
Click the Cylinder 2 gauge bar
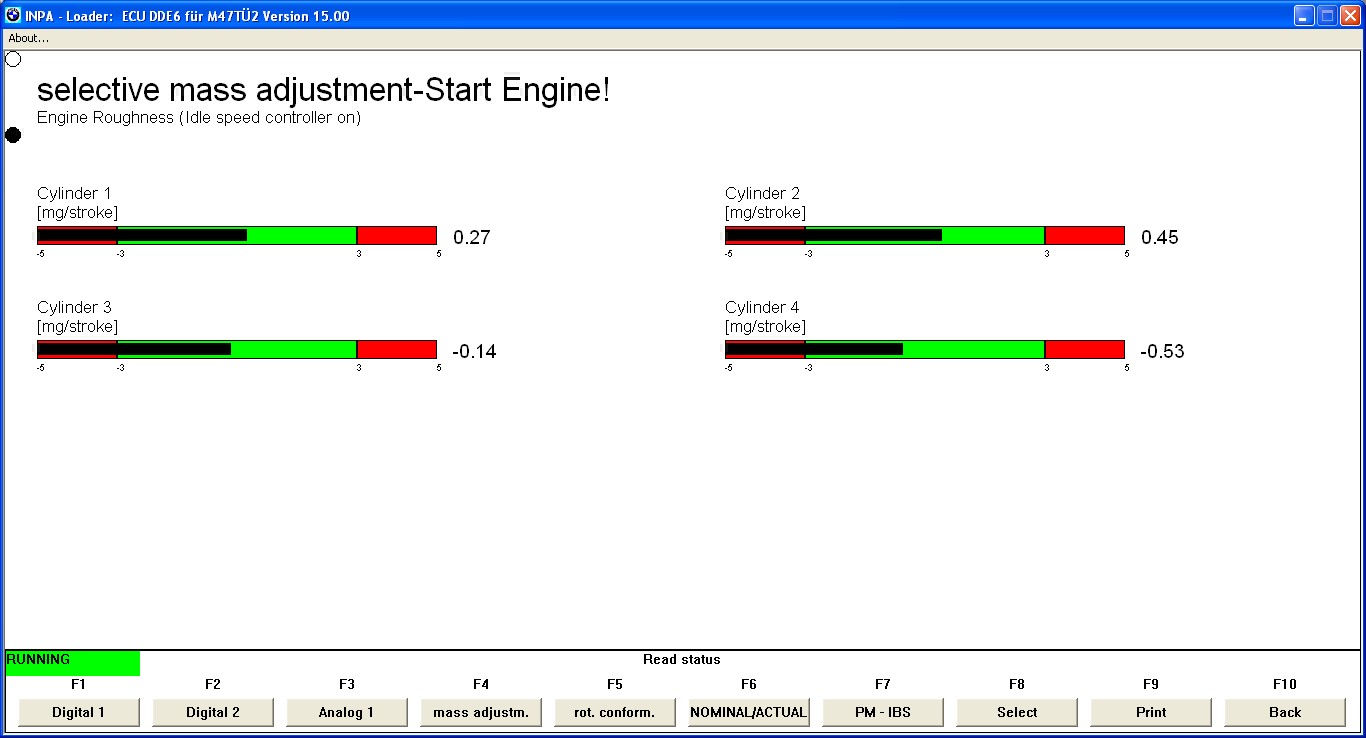point(925,236)
